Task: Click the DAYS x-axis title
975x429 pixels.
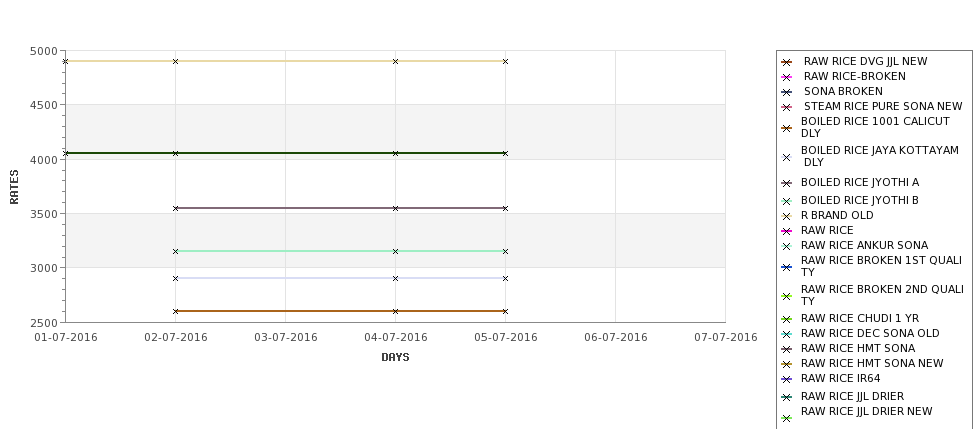Action: (395, 357)
